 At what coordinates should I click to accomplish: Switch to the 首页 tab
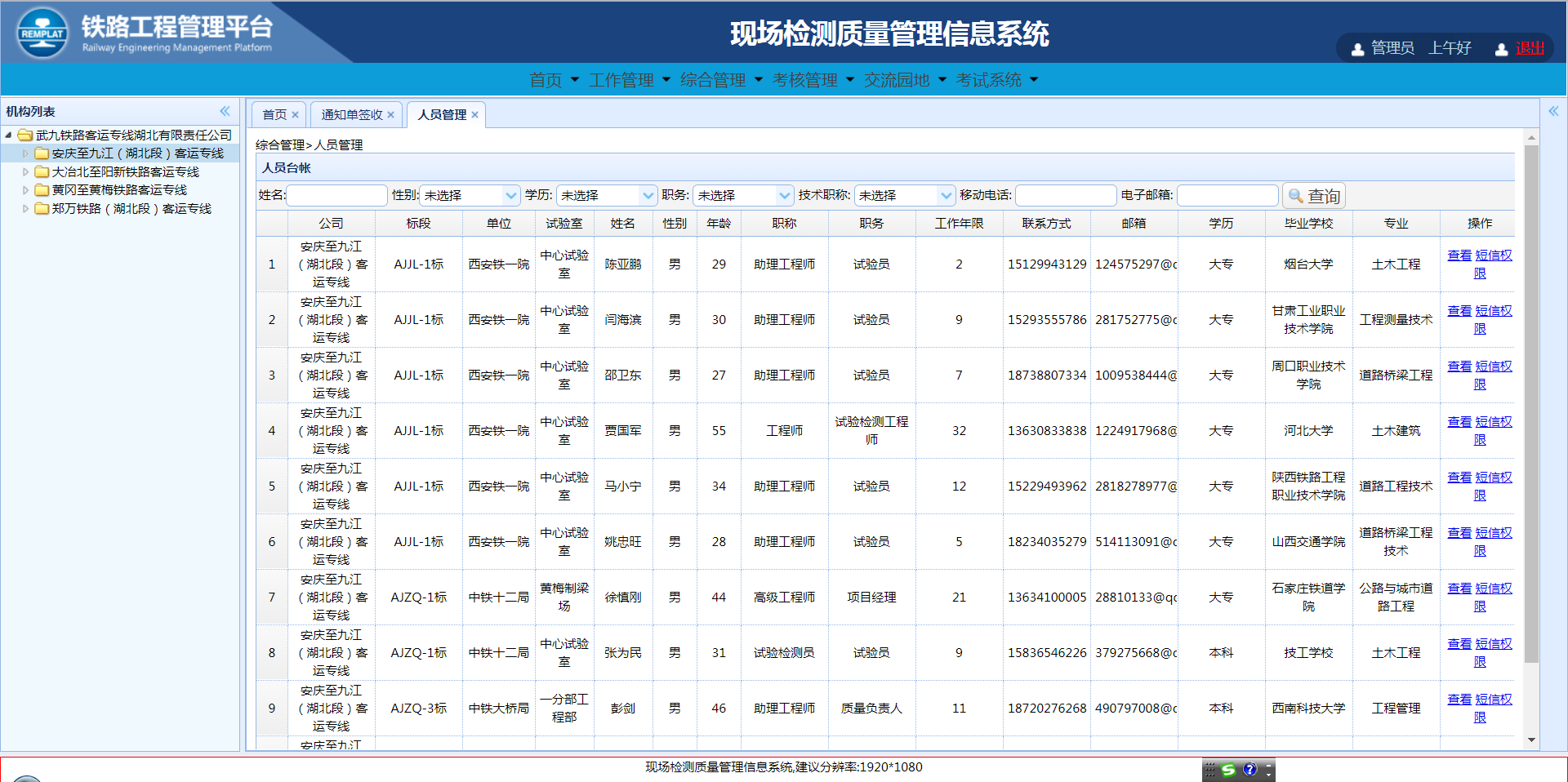coord(274,115)
